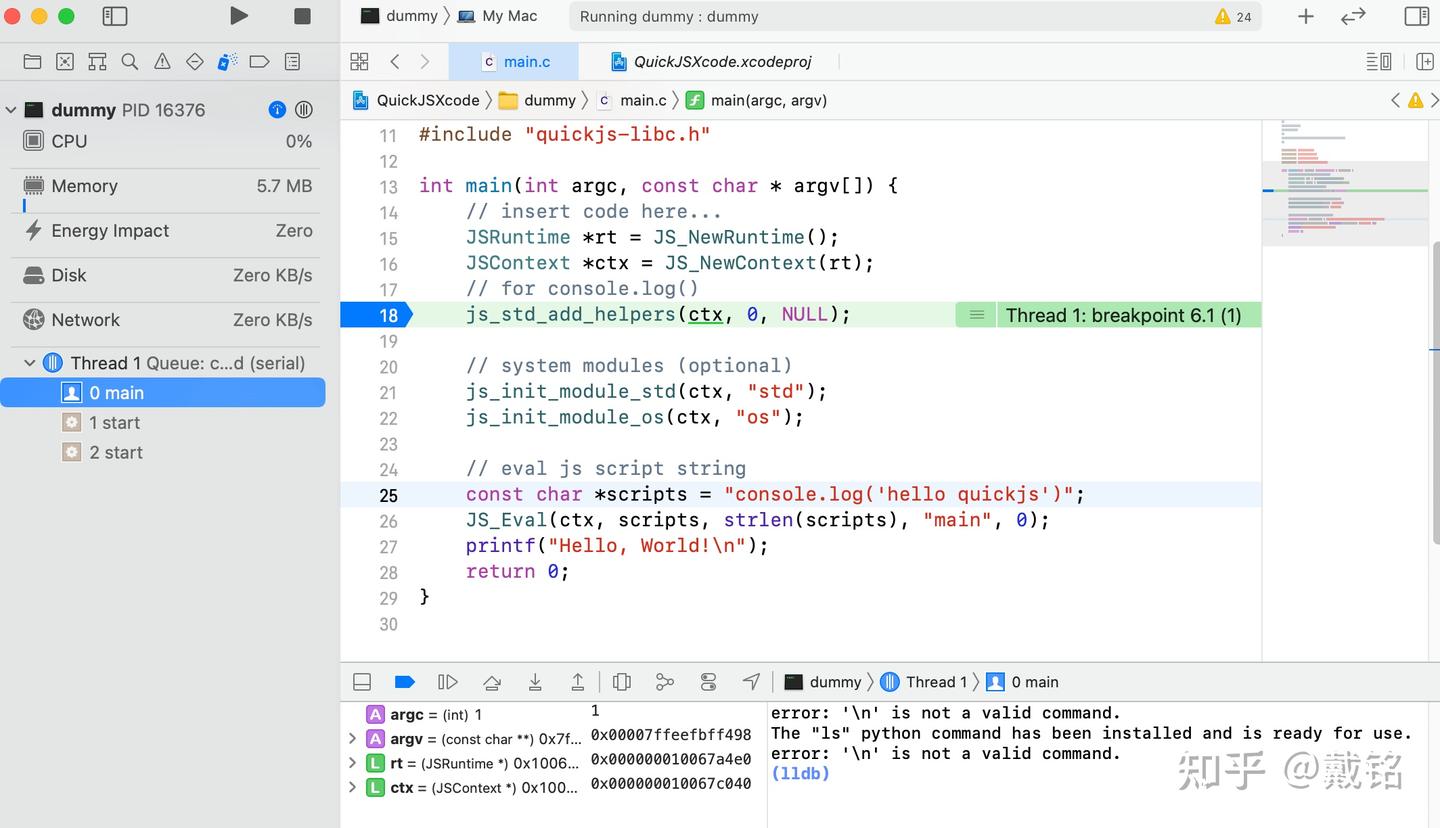Click Thread 1: breakpoint 6.1 annotation
1440x828 pixels.
click(1126, 314)
